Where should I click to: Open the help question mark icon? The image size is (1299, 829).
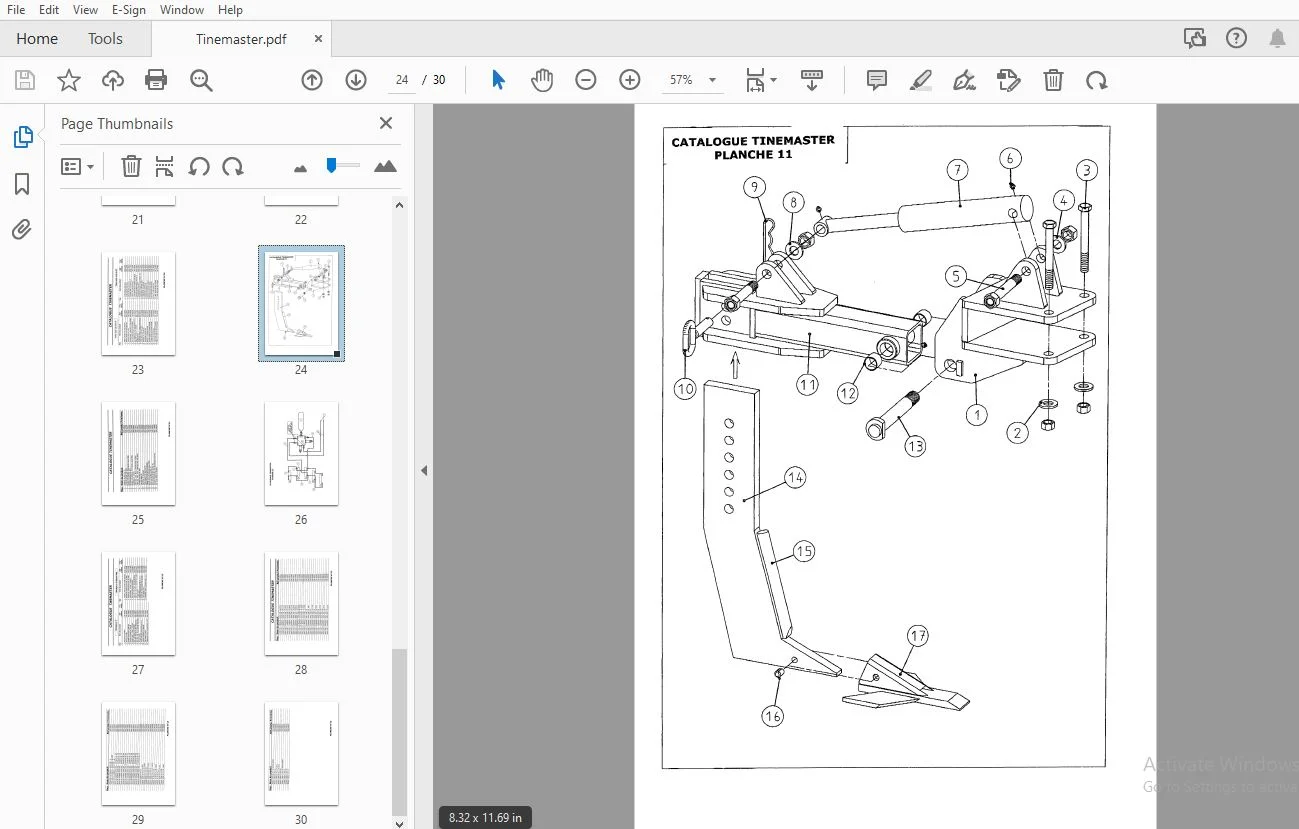pos(1236,39)
